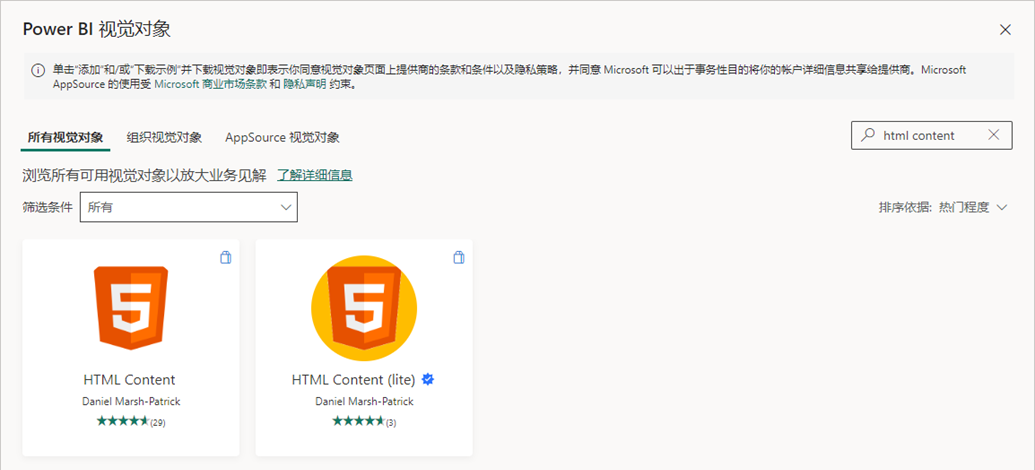Click the star rating with (29) reviews
Viewport: 1035px width, 470px height.
click(x=131, y=421)
